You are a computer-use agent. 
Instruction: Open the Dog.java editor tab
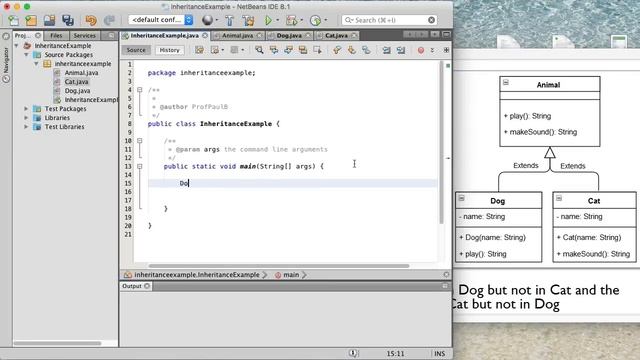pyautogui.click(x=289, y=36)
